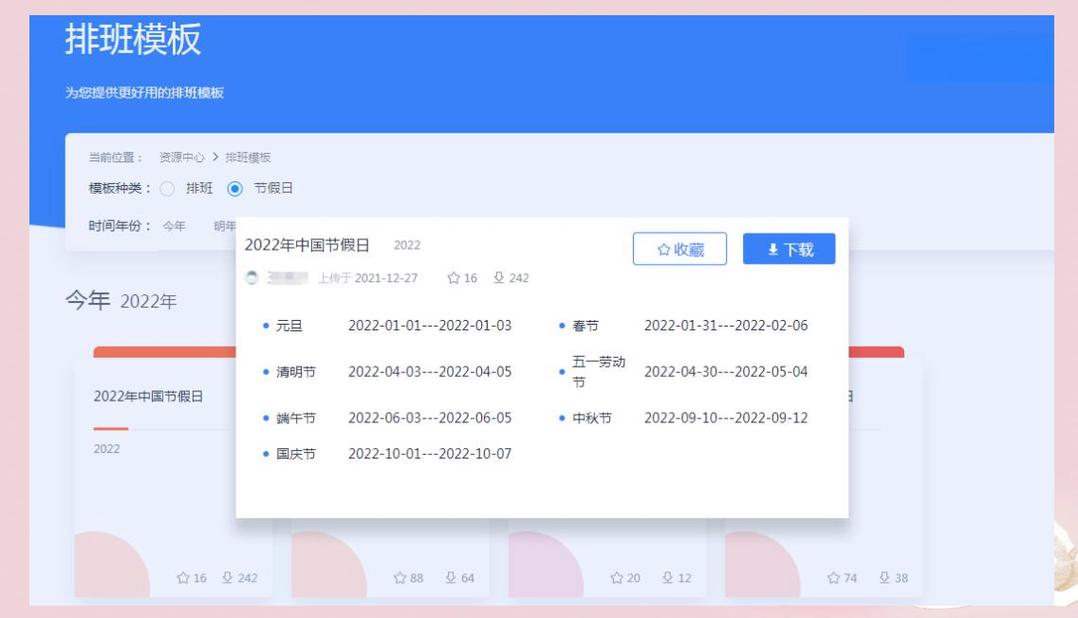
Task: Click download icon beside 12 on third card
Action: pyautogui.click(x=668, y=578)
